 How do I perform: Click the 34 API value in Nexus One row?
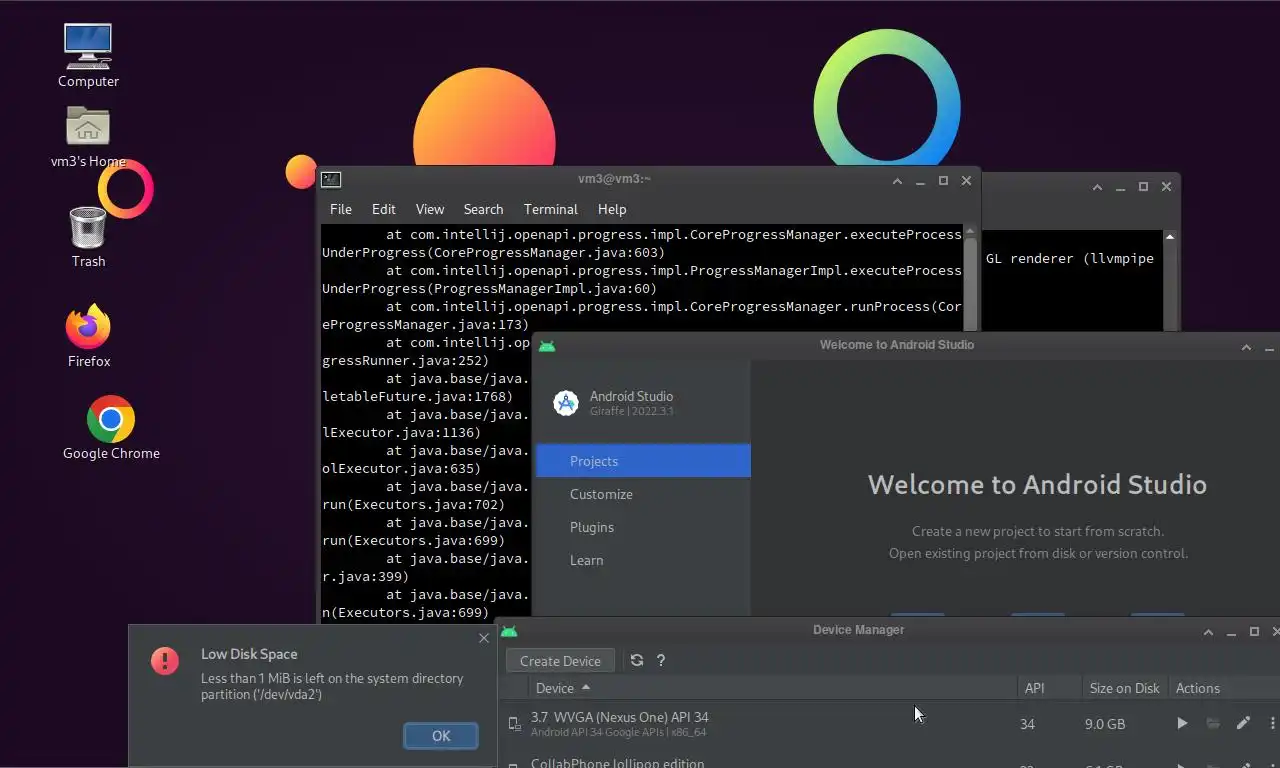1027,724
